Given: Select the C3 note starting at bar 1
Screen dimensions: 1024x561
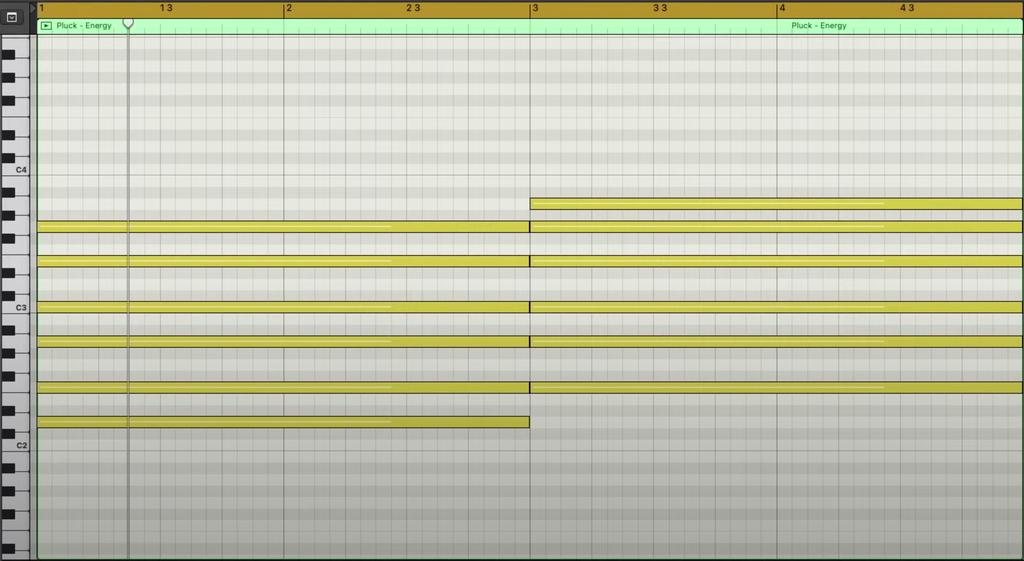Looking at the screenshot, I should [283, 307].
